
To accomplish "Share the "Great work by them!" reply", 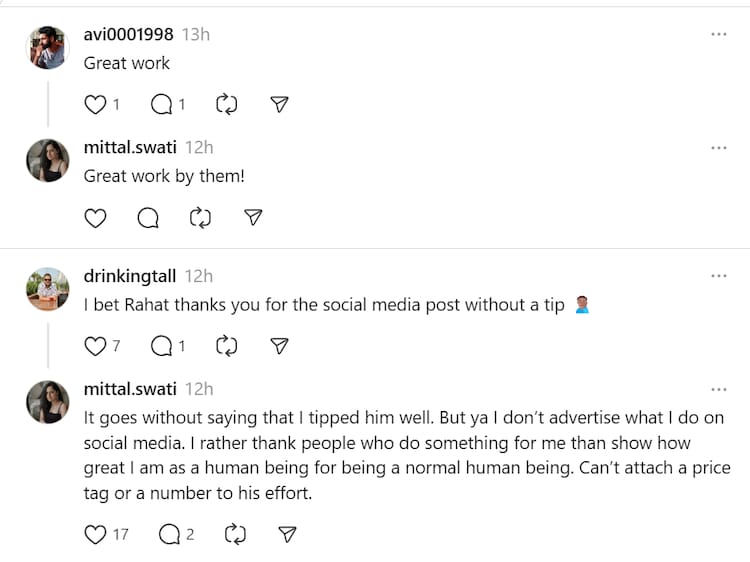I will [254, 218].
